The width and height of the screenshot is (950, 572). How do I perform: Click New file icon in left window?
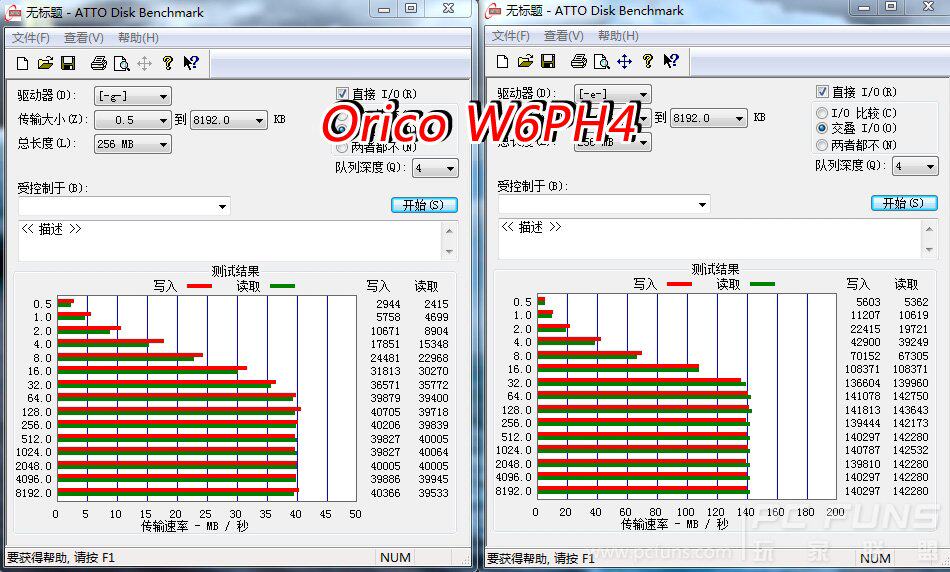22,63
